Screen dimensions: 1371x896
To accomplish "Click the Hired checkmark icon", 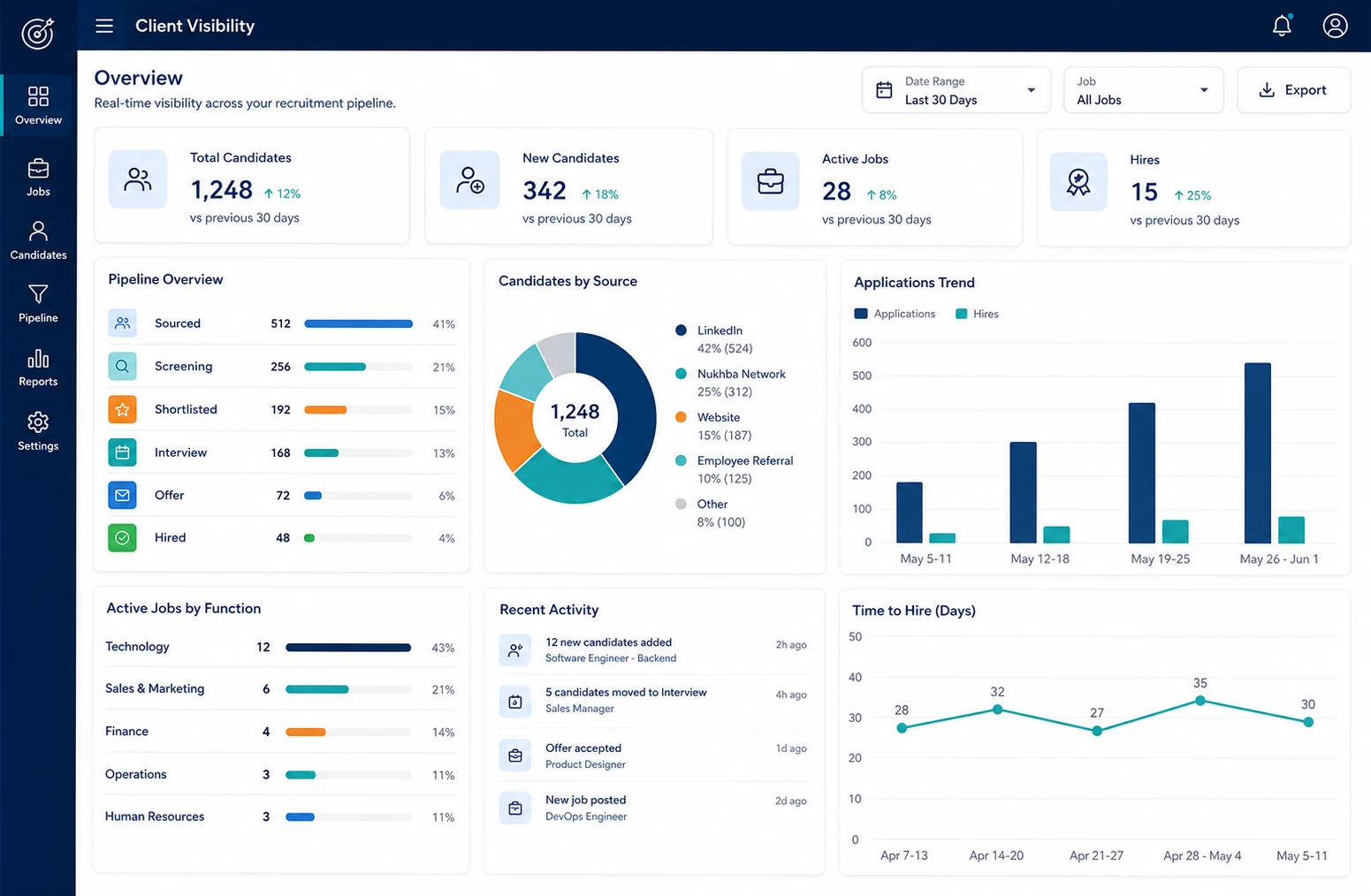I will click(122, 537).
